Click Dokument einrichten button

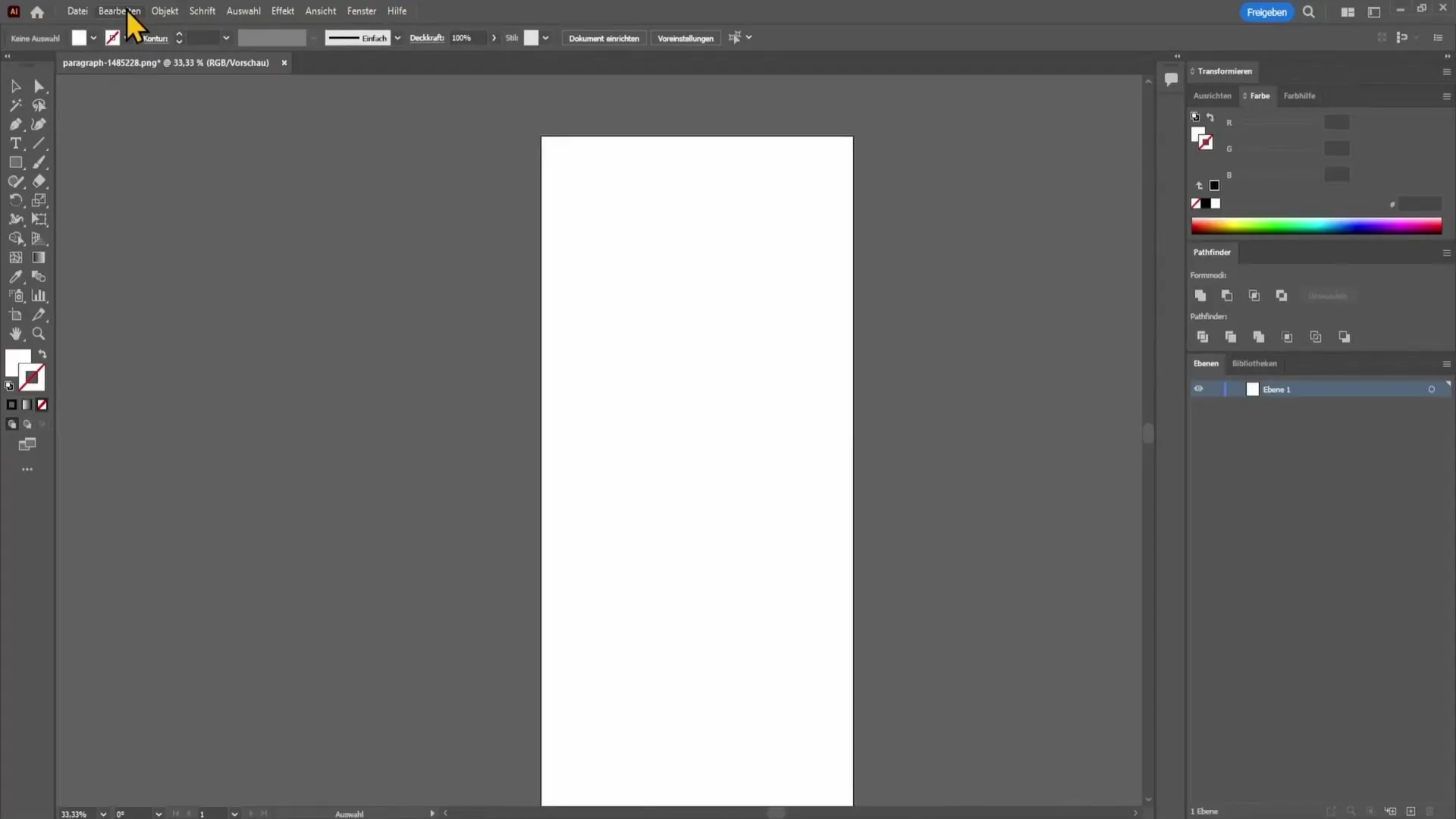[x=604, y=38]
